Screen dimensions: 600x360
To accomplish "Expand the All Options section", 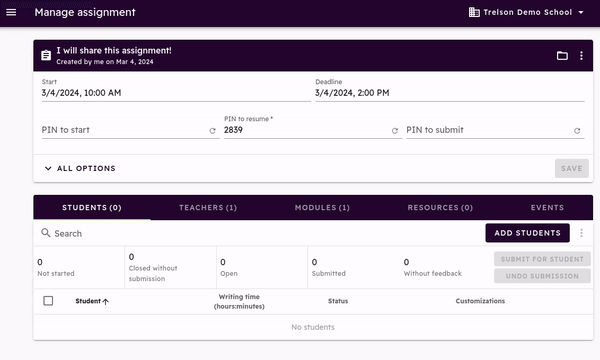I will click(80, 168).
